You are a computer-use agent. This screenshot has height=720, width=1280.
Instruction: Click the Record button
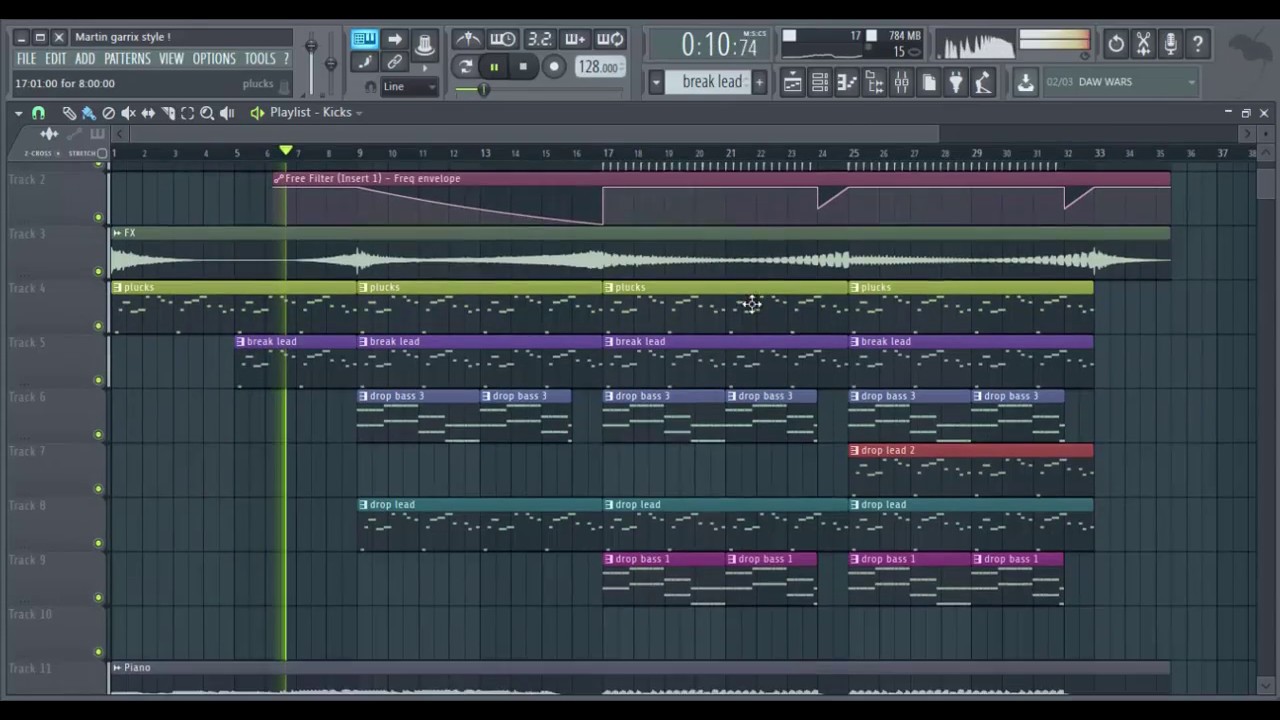point(554,67)
